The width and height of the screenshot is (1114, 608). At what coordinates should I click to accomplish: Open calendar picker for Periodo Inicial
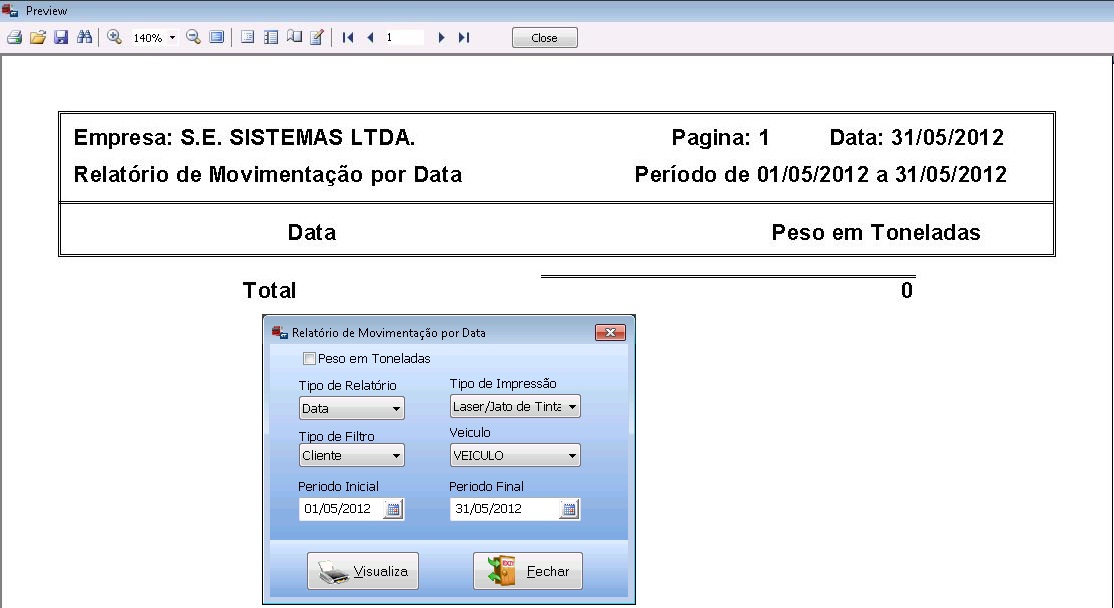[393, 509]
